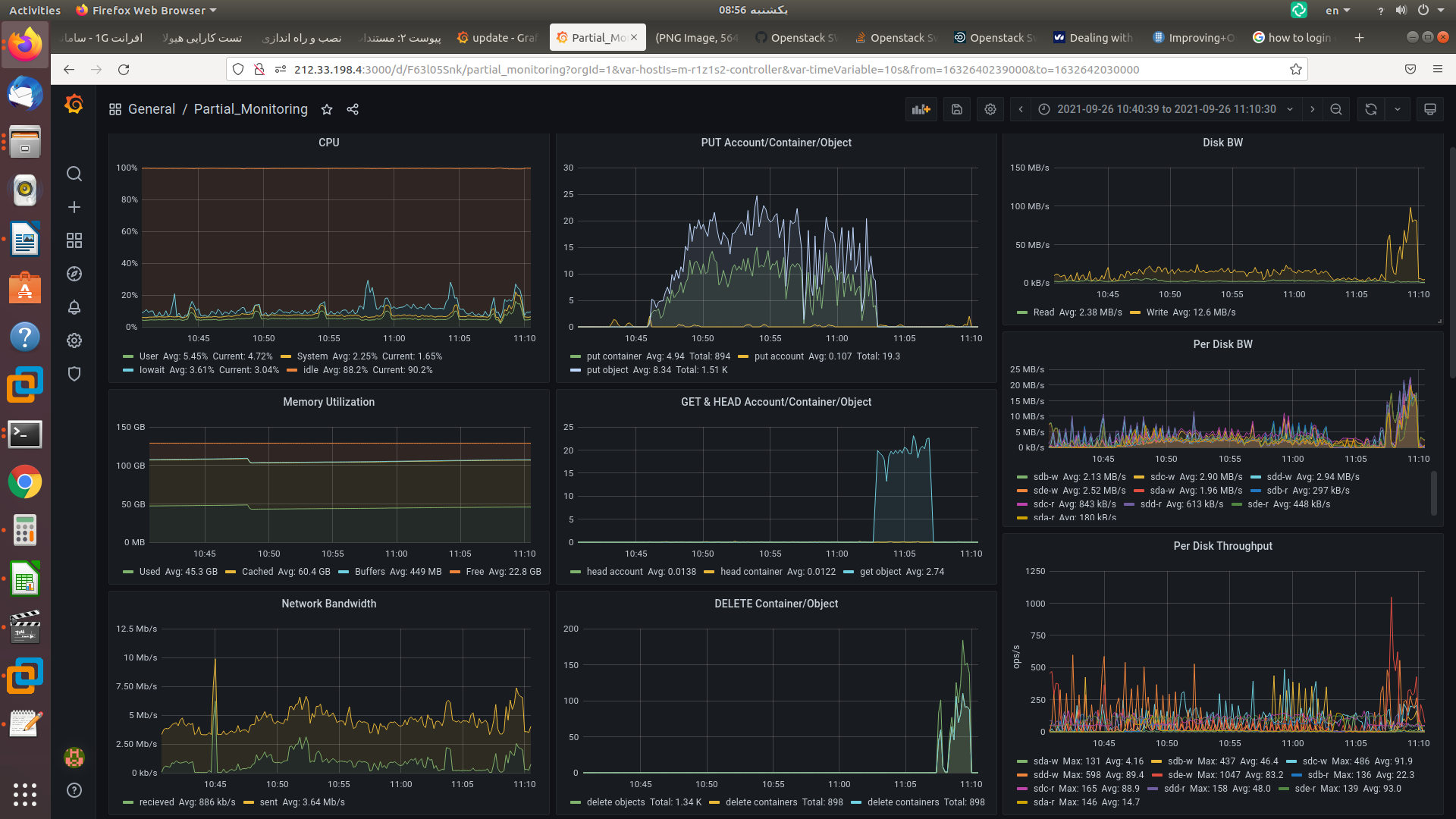This screenshot has height=819, width=1456.
Task: Toggle the Iowait series in the CPU legend
Action: pyautogui.click(x=152, y=370)
